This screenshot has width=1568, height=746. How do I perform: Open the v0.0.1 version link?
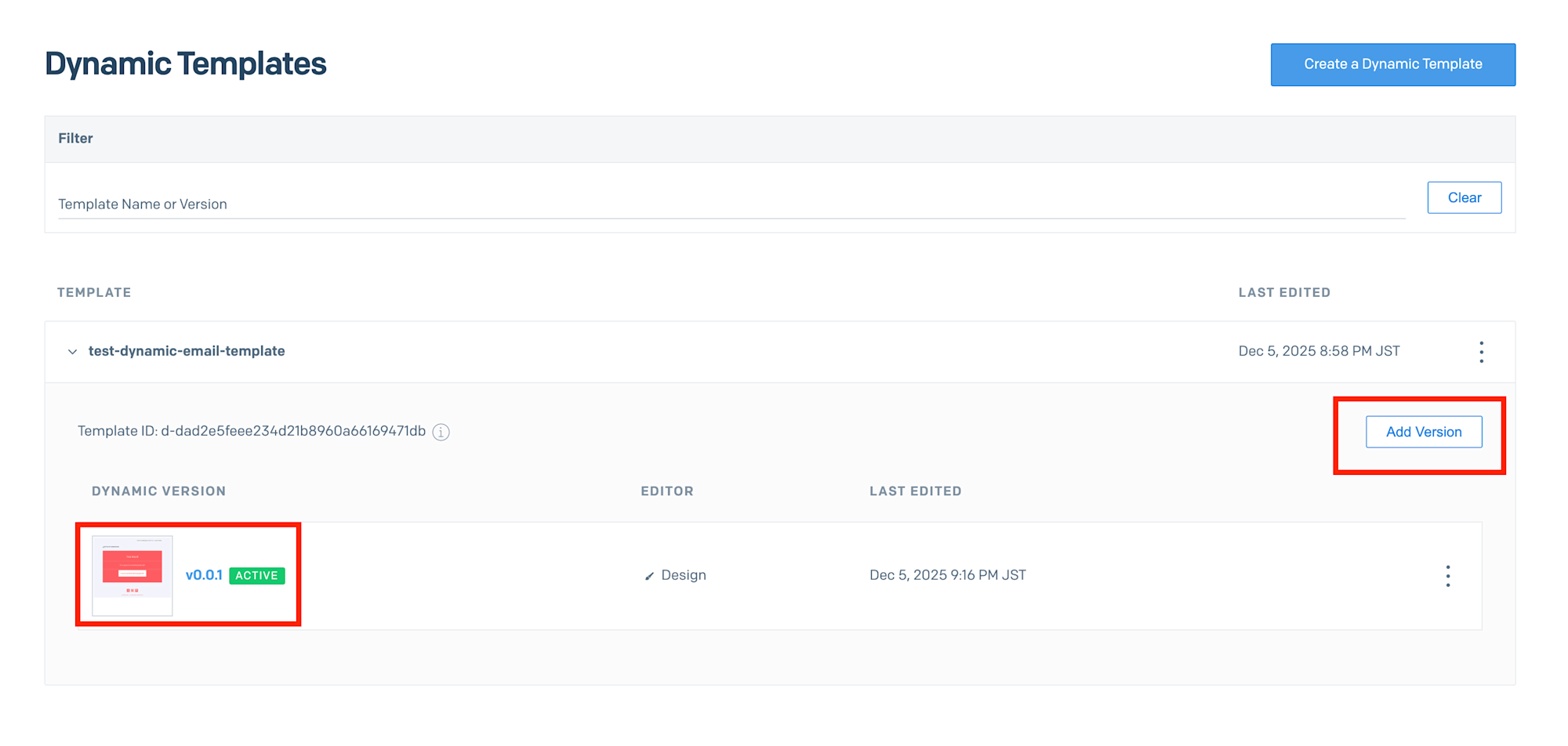click(x=204, y=575)
